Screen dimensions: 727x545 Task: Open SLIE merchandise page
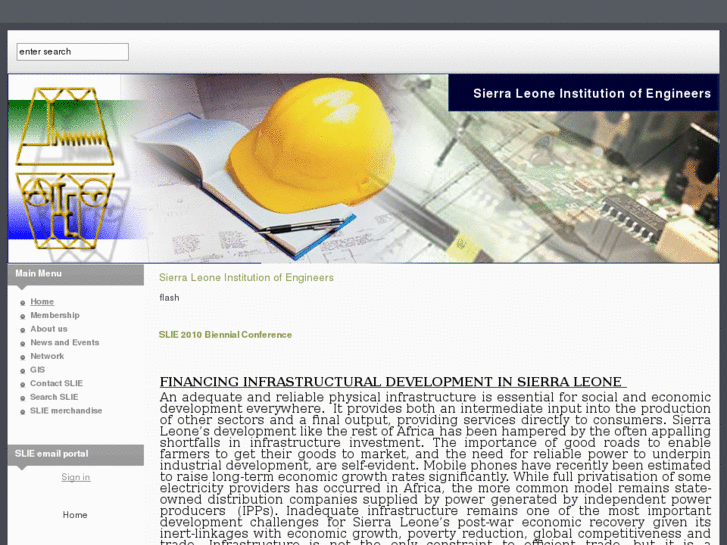(66, 410)
